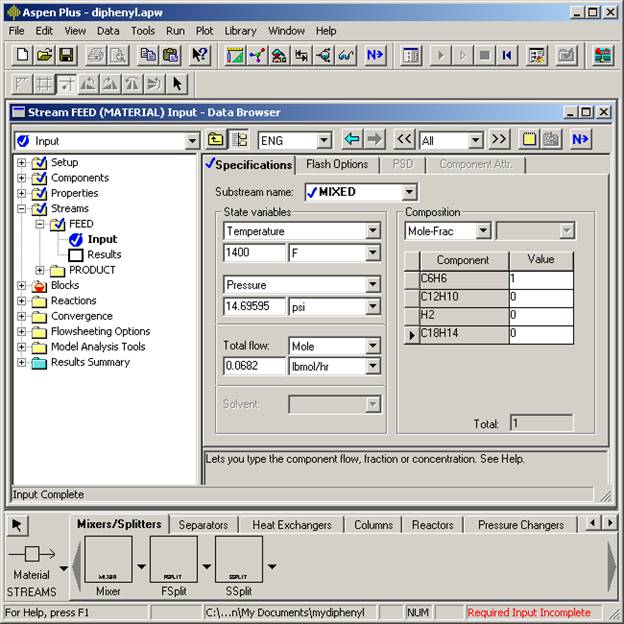Switch to the Flash Options tab
The image size is (624, 624).
[x=337, y=164]
